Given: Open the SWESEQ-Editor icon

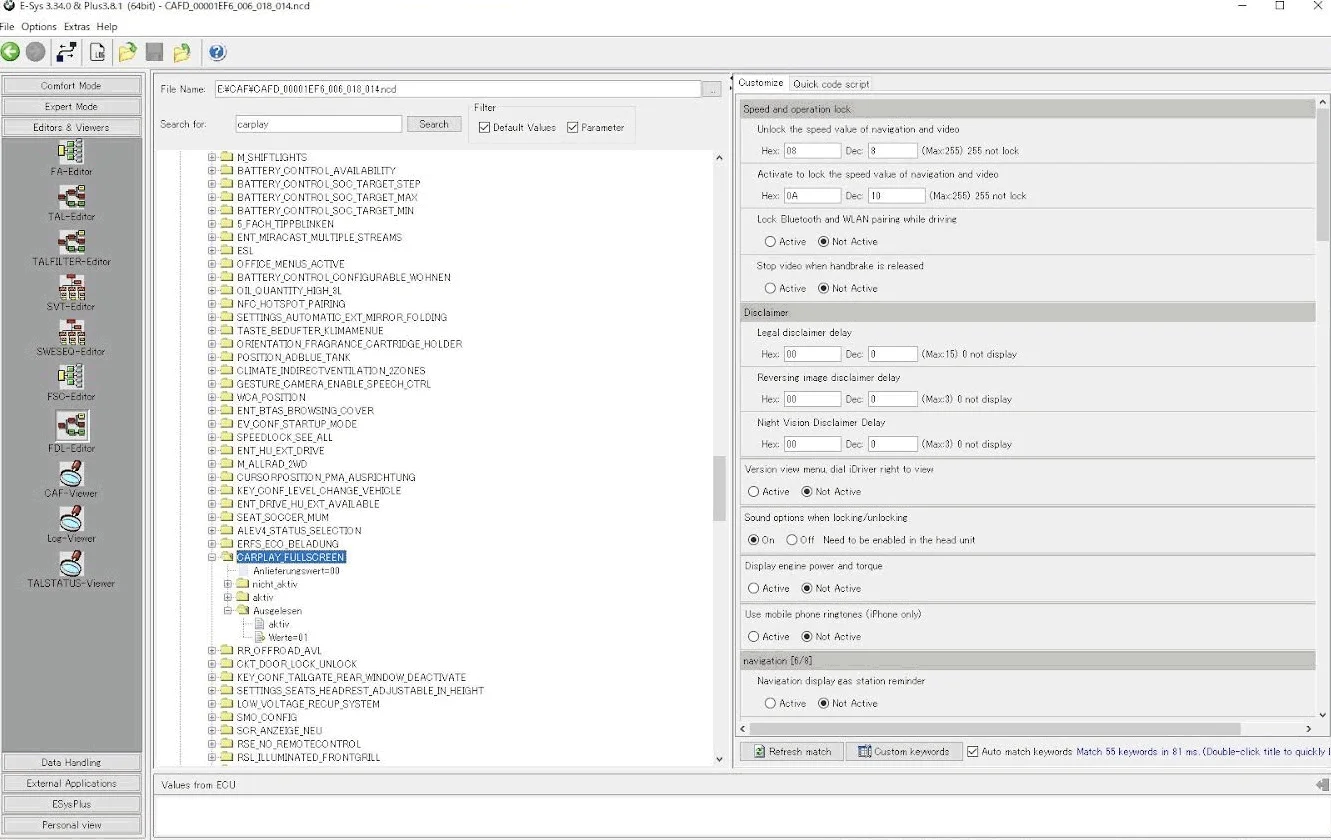Looking at the screenshot, I should 71,332.
